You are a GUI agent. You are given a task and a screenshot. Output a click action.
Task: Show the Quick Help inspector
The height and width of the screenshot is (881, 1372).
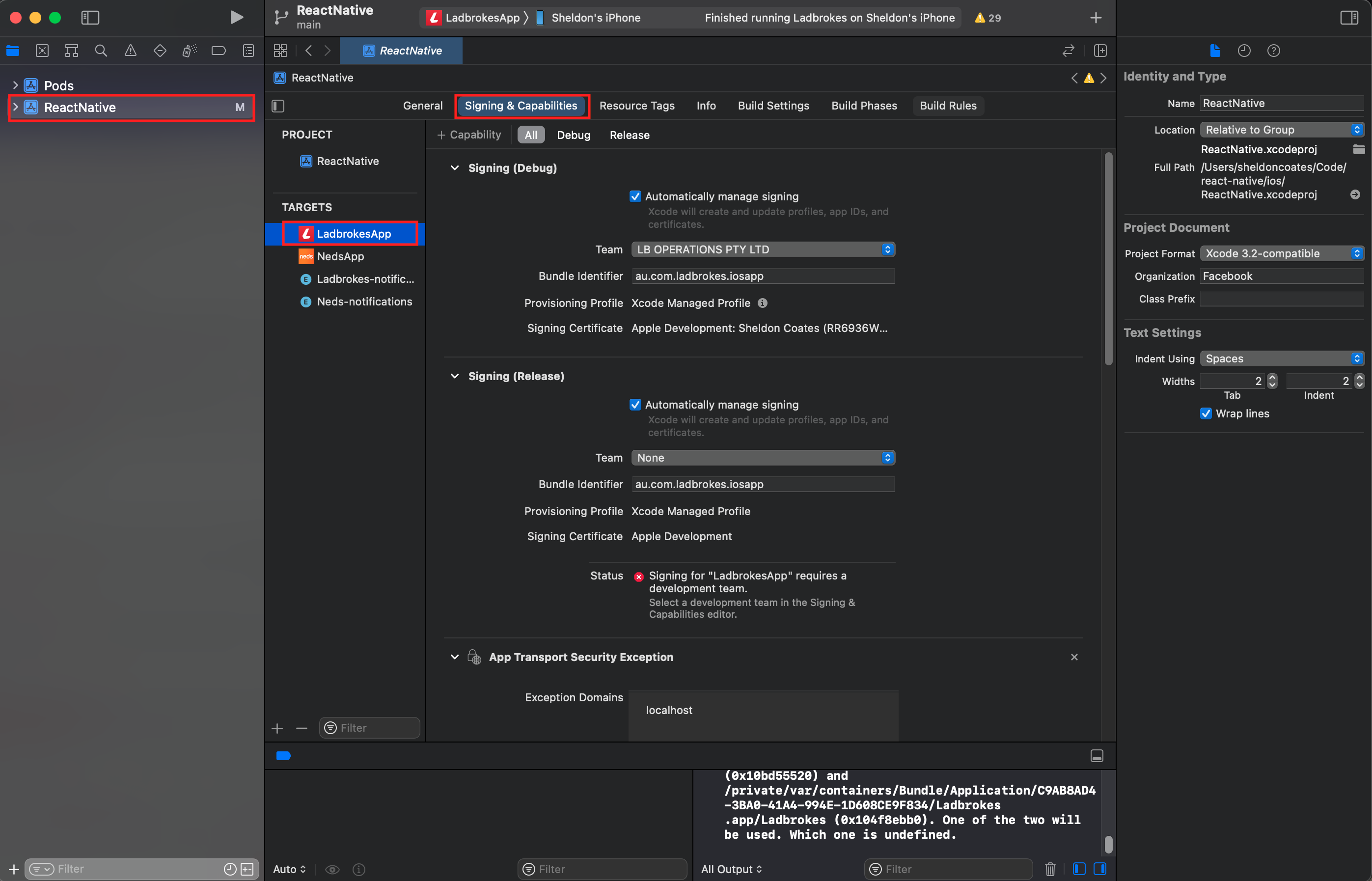(1273, 51)
